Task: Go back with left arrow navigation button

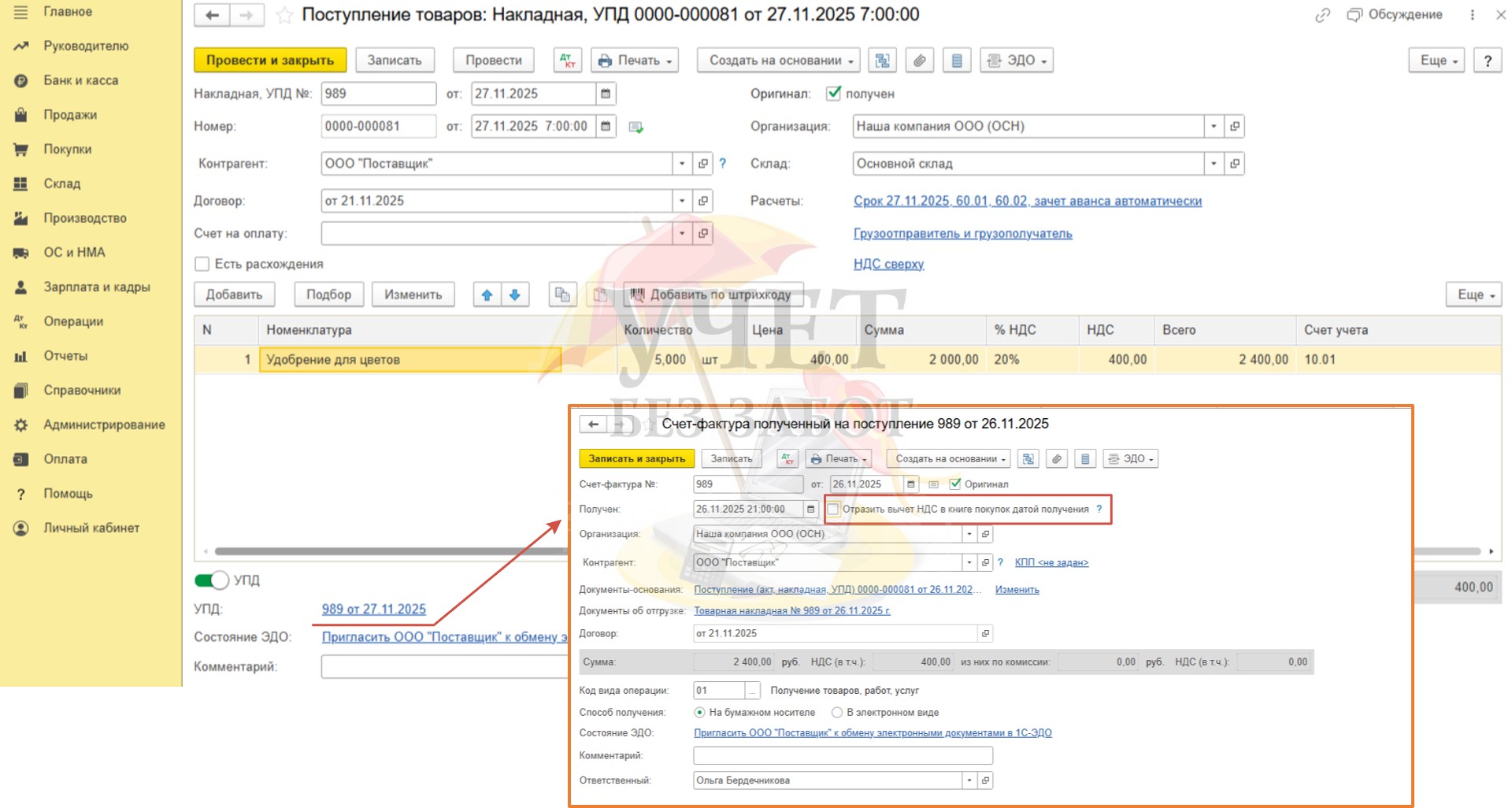Action: [x=212, y=15]
